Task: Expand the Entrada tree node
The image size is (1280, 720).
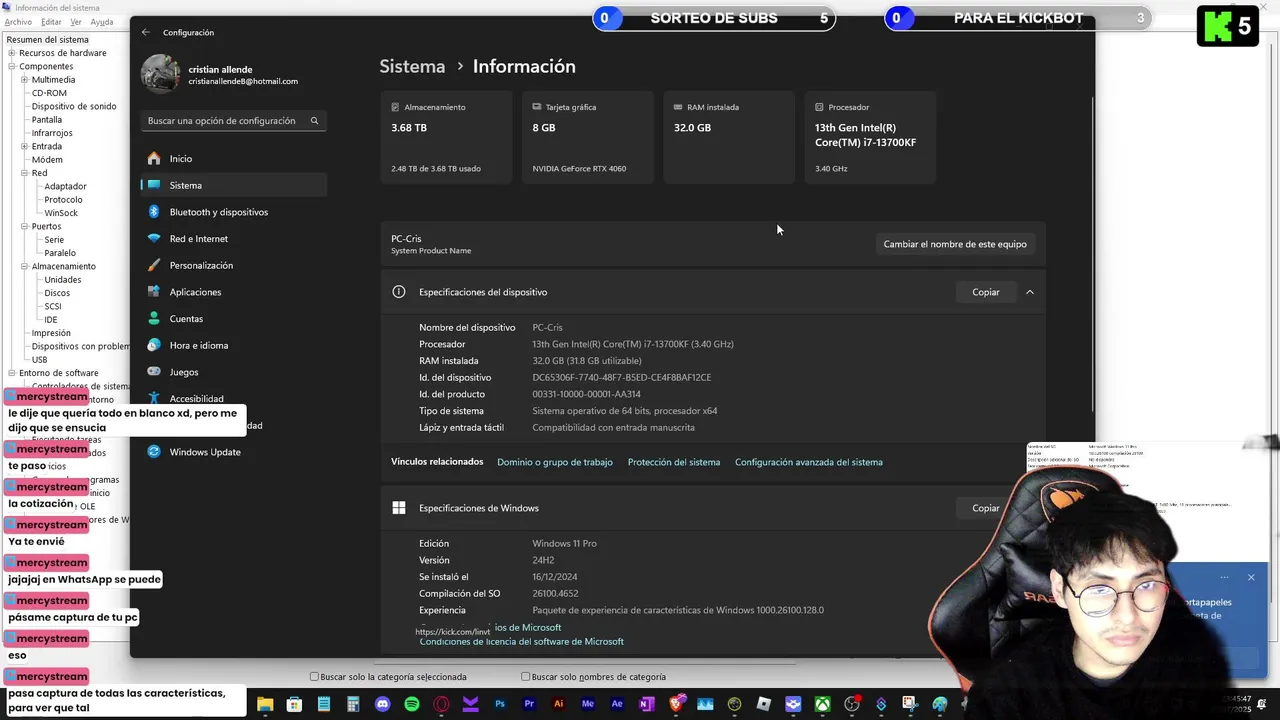Action: click(24, 146)
